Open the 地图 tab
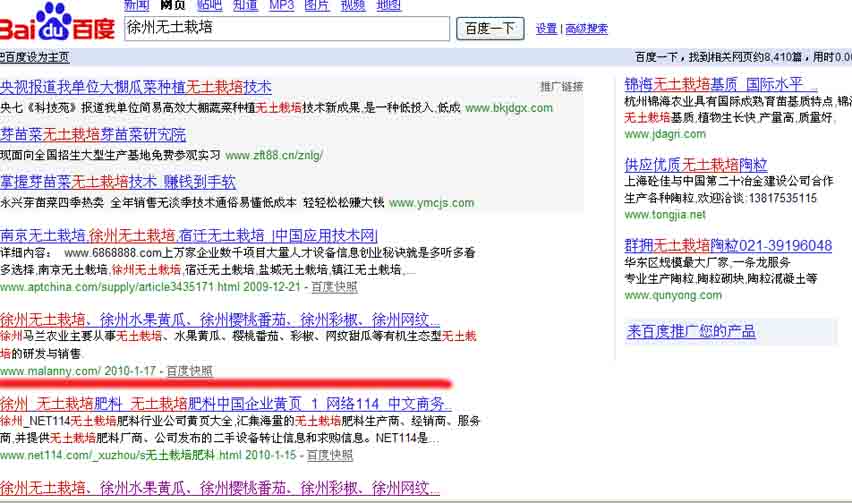The width and height of the screenshot is (852, 503). click(389, 5)
